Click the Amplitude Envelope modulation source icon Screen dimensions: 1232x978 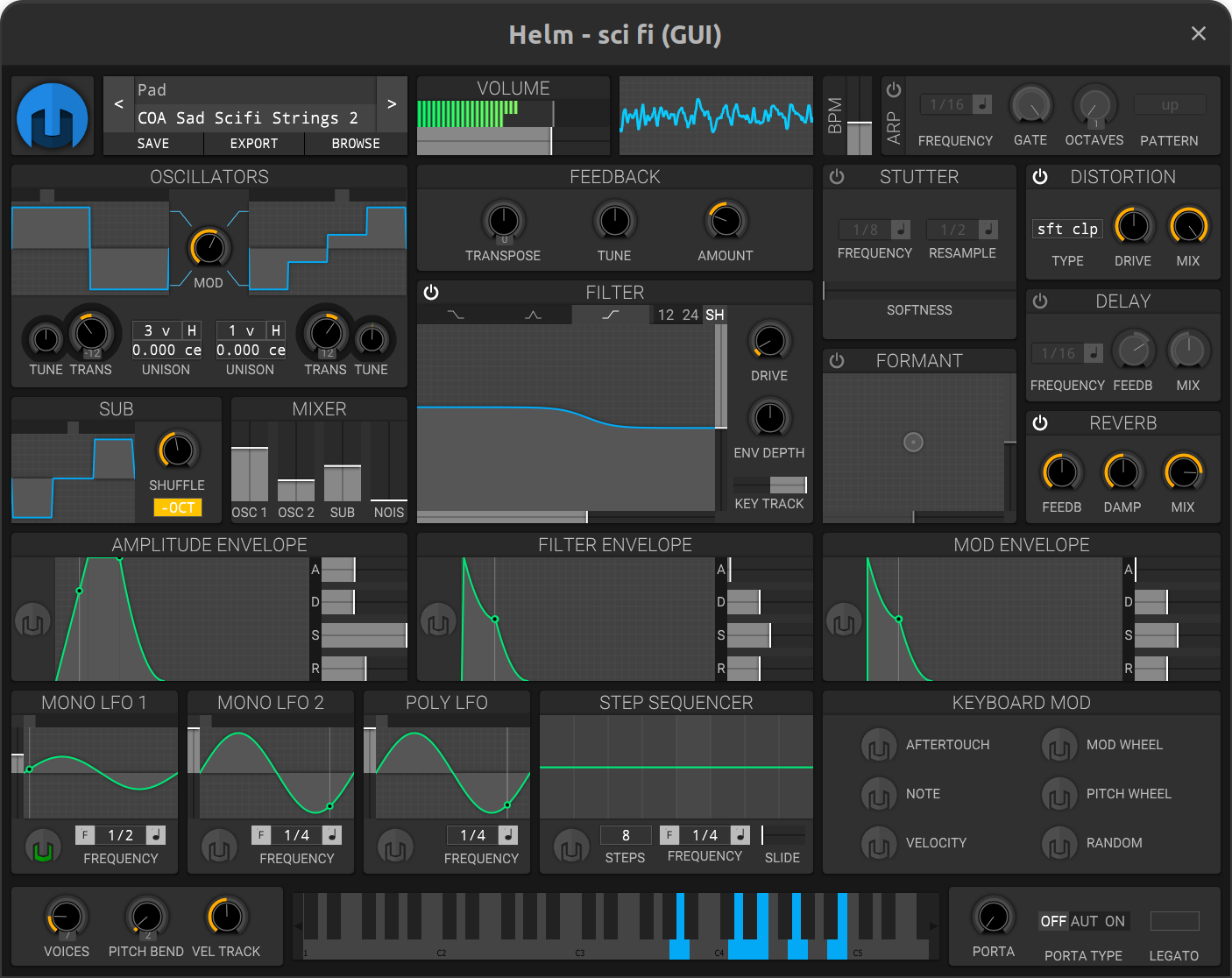(x=32, y=621)
